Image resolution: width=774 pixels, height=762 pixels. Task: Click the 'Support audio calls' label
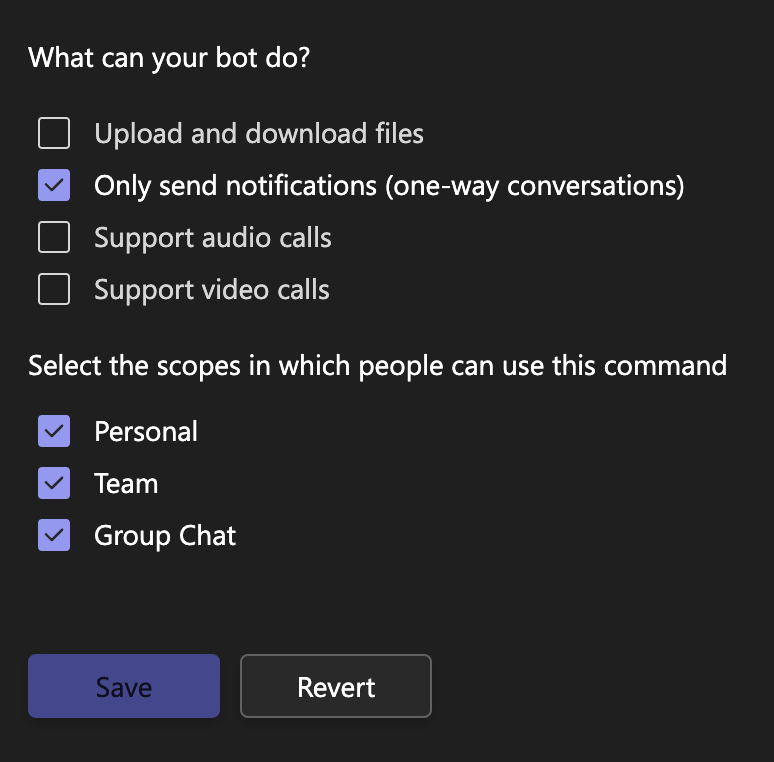213,238
